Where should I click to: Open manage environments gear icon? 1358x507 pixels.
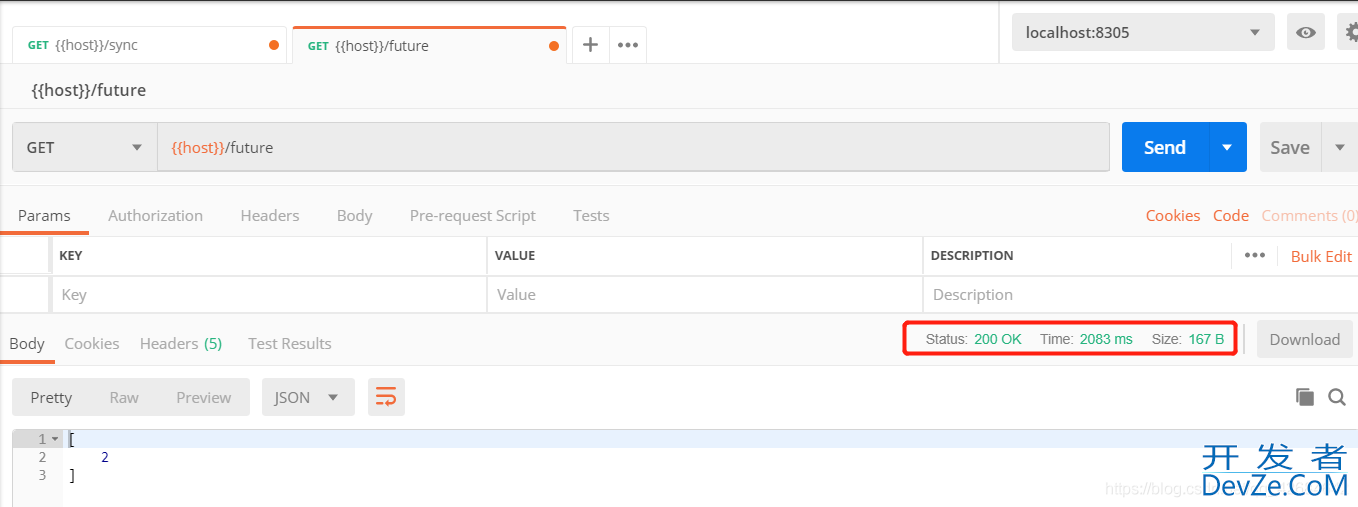[x=1349, y=32]
